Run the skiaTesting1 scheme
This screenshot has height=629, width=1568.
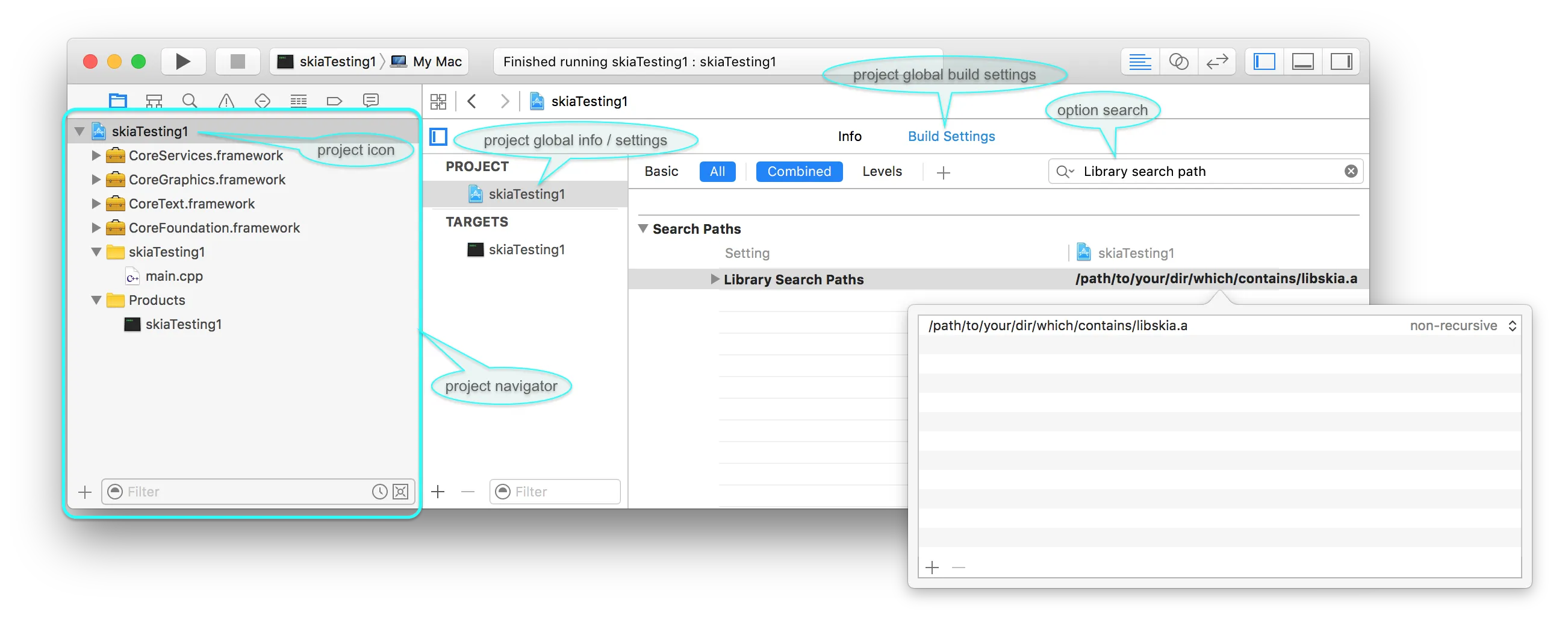coord(182,61)
